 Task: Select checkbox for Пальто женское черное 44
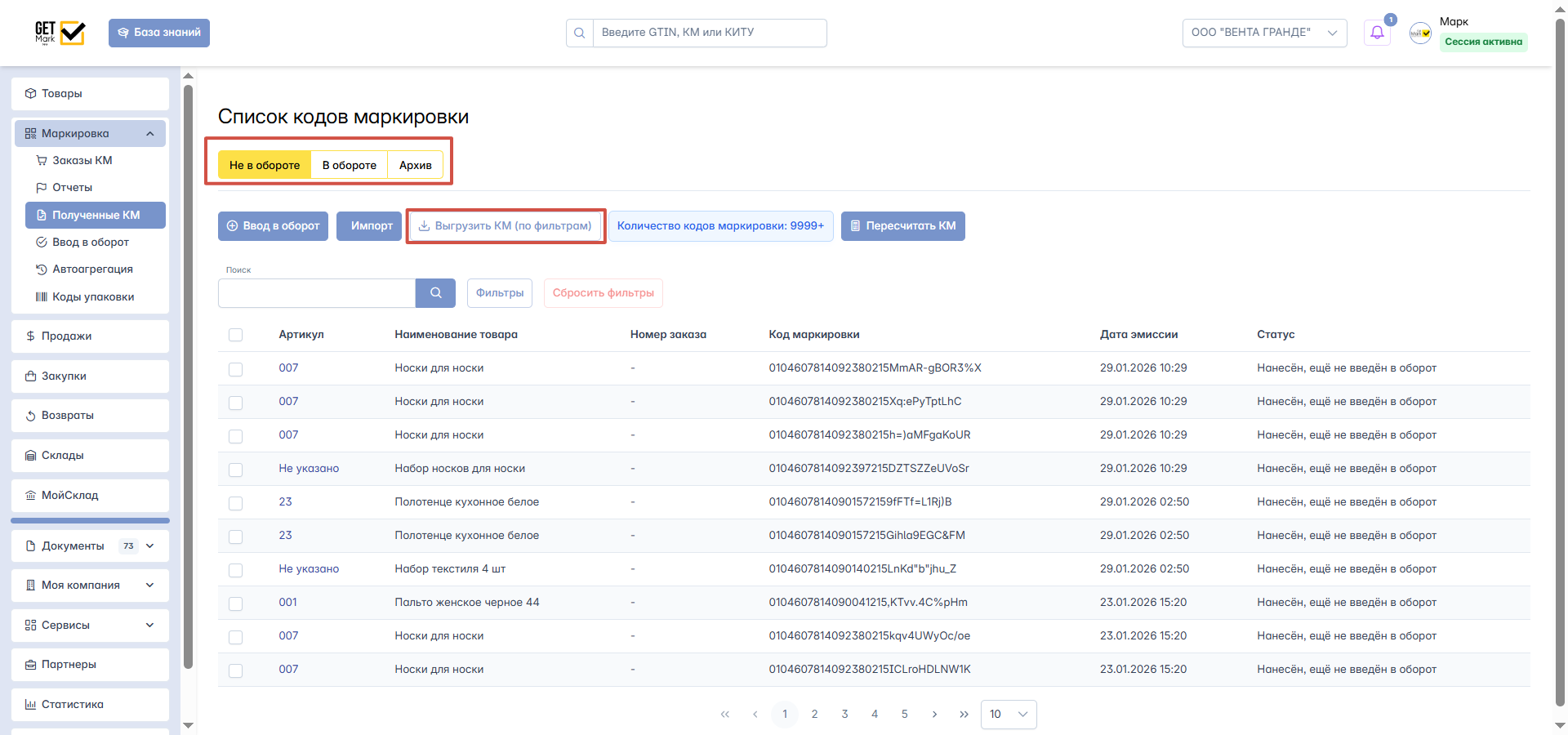236,604
